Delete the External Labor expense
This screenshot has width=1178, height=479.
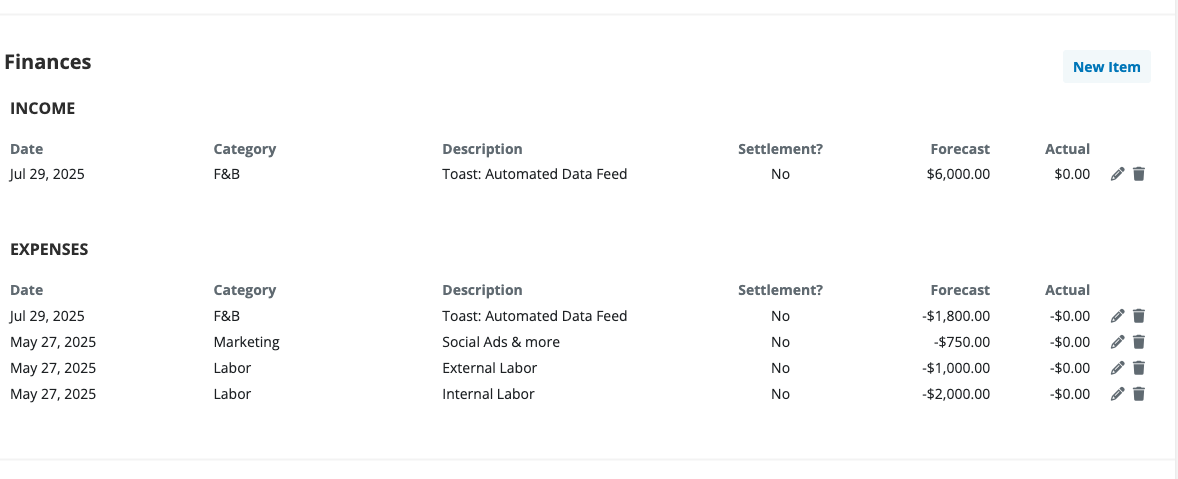click(1139, 368)
